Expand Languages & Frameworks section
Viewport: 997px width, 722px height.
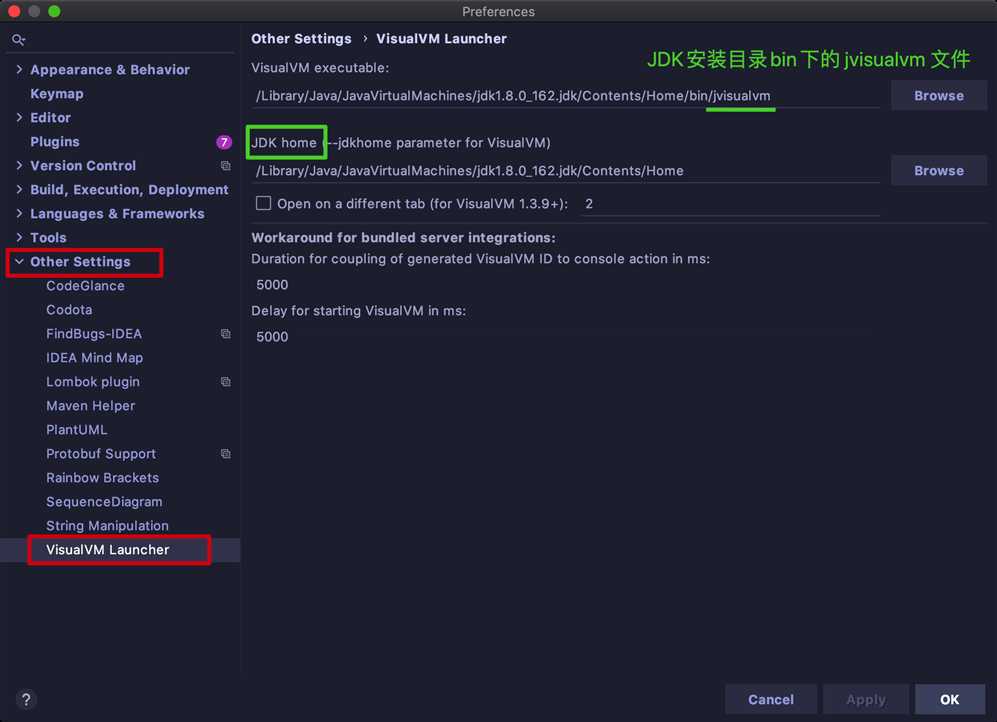(x=19, y=214)
